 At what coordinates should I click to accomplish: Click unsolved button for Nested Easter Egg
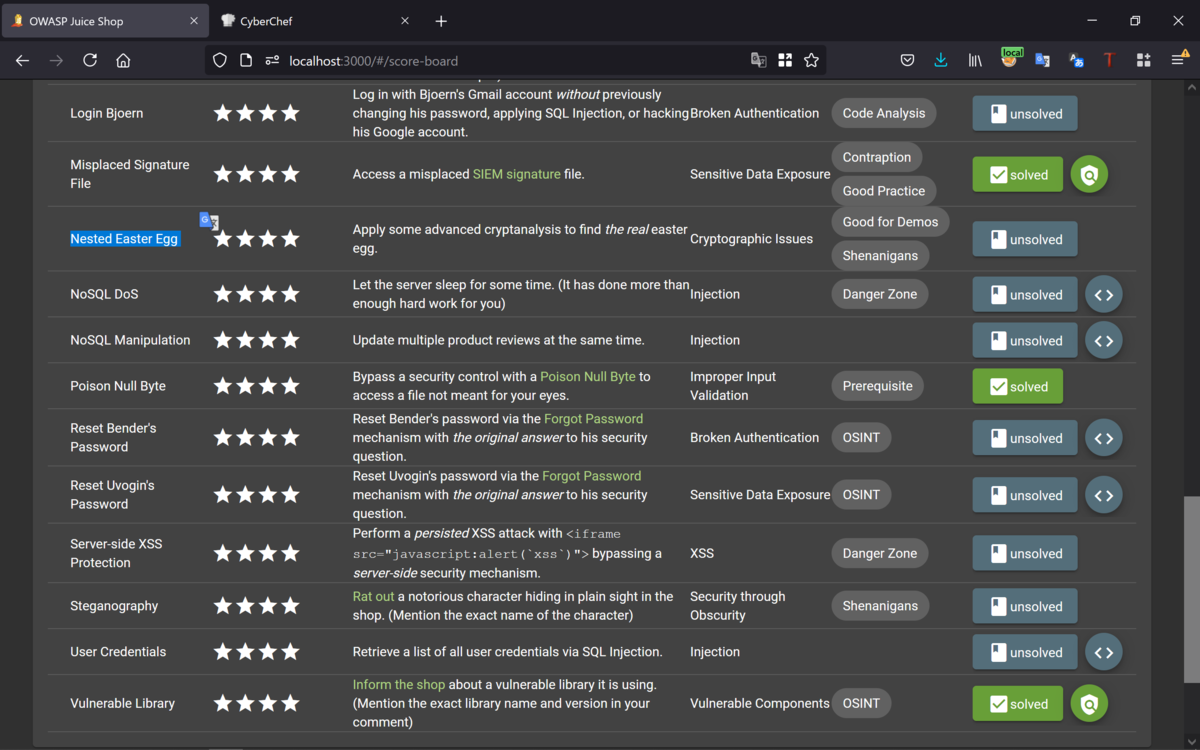point(1025,240)
